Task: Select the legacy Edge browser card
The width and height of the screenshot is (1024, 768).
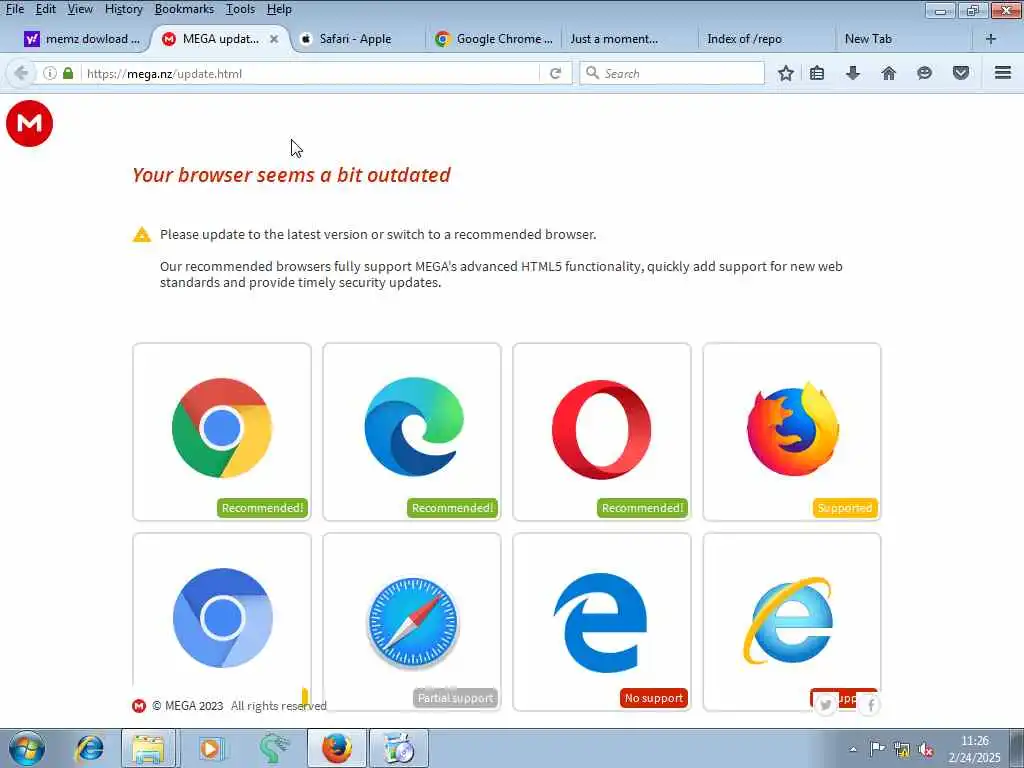Action: [x=602, y=622]
